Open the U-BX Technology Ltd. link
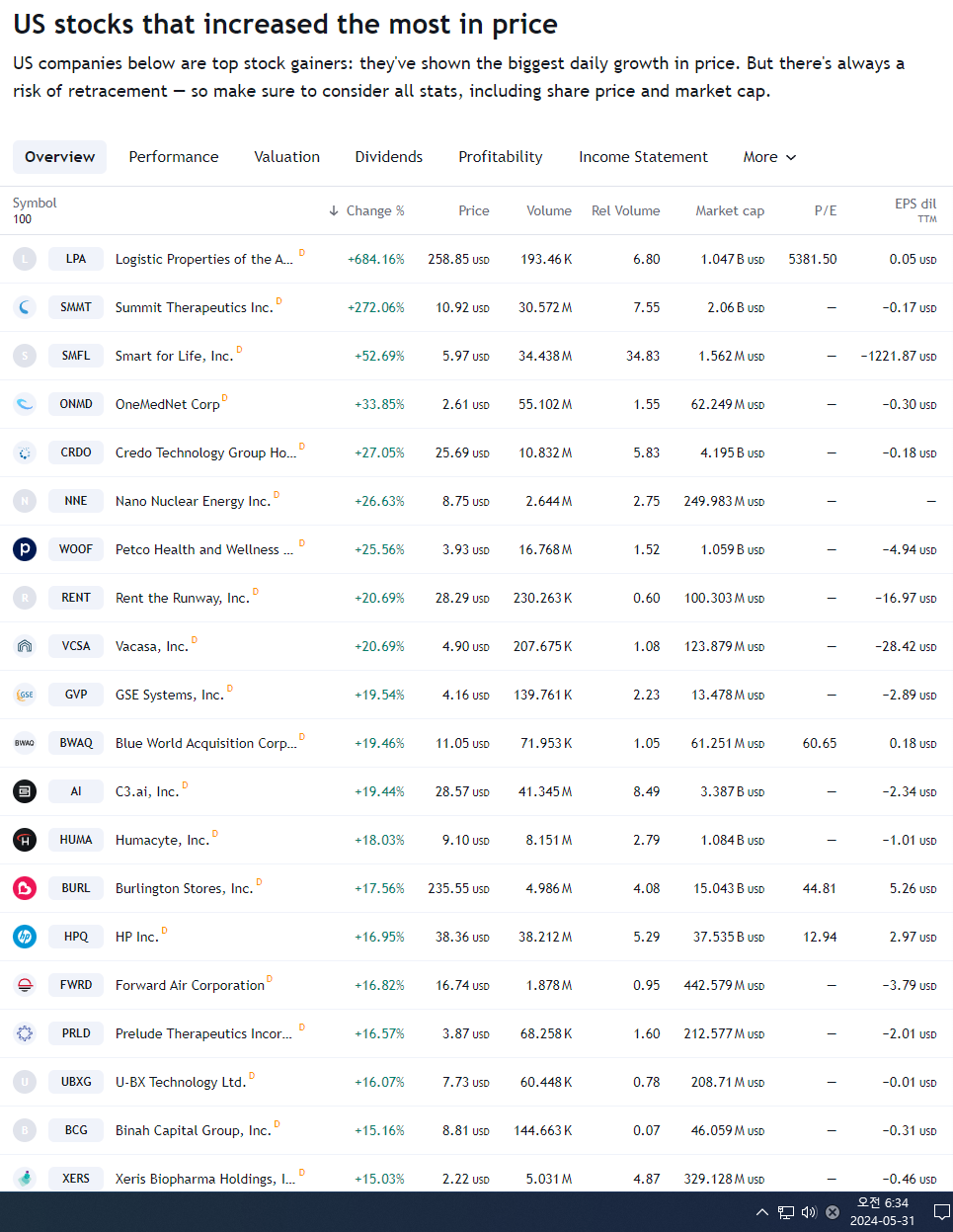This screenshot has height=1232, width=953. click(x=181, y=1082)
